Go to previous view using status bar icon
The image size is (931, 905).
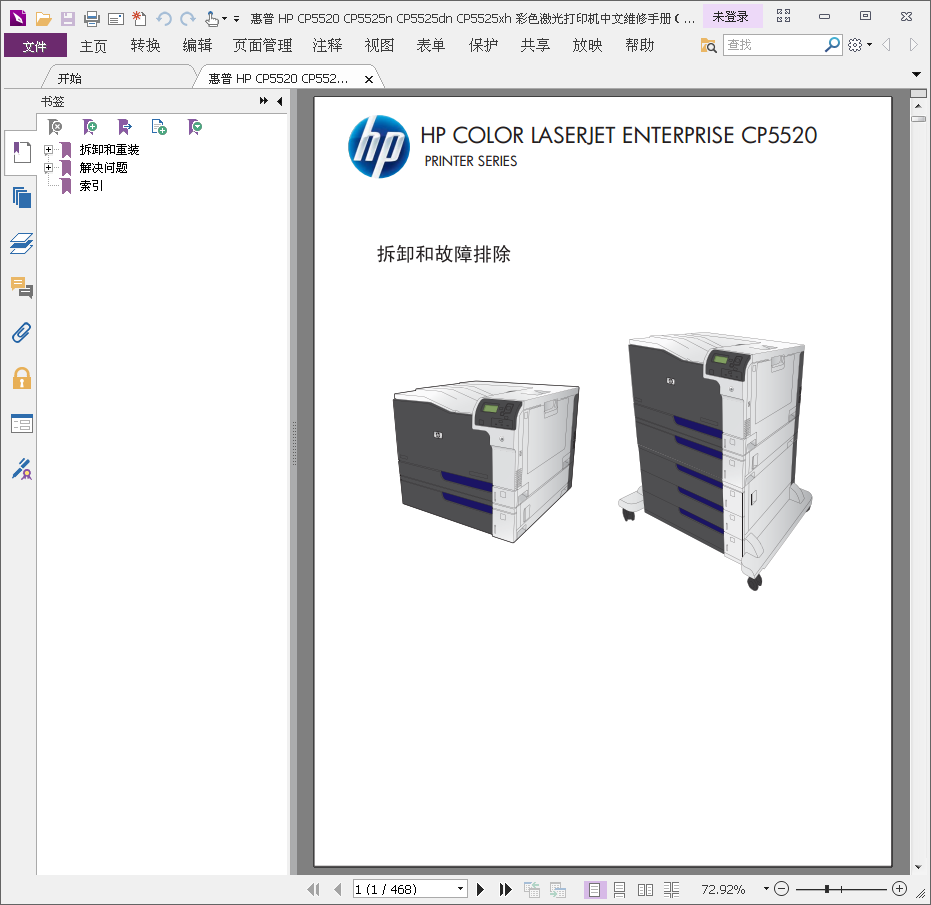tap(531, 889)
